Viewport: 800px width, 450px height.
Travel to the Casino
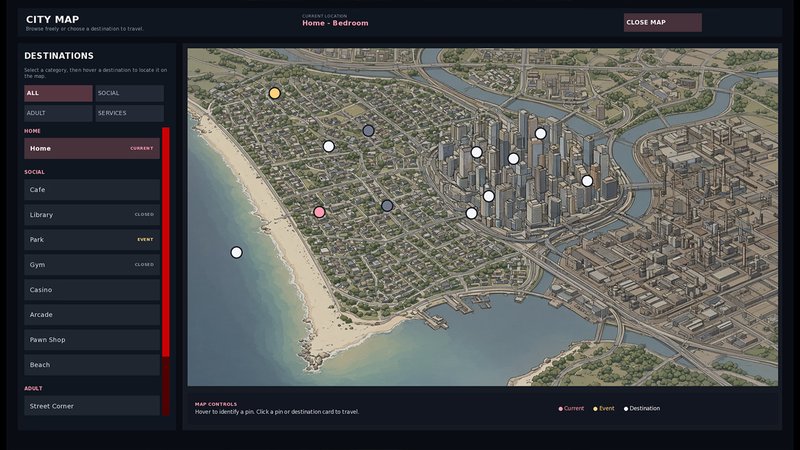click(x=92, y=290)
